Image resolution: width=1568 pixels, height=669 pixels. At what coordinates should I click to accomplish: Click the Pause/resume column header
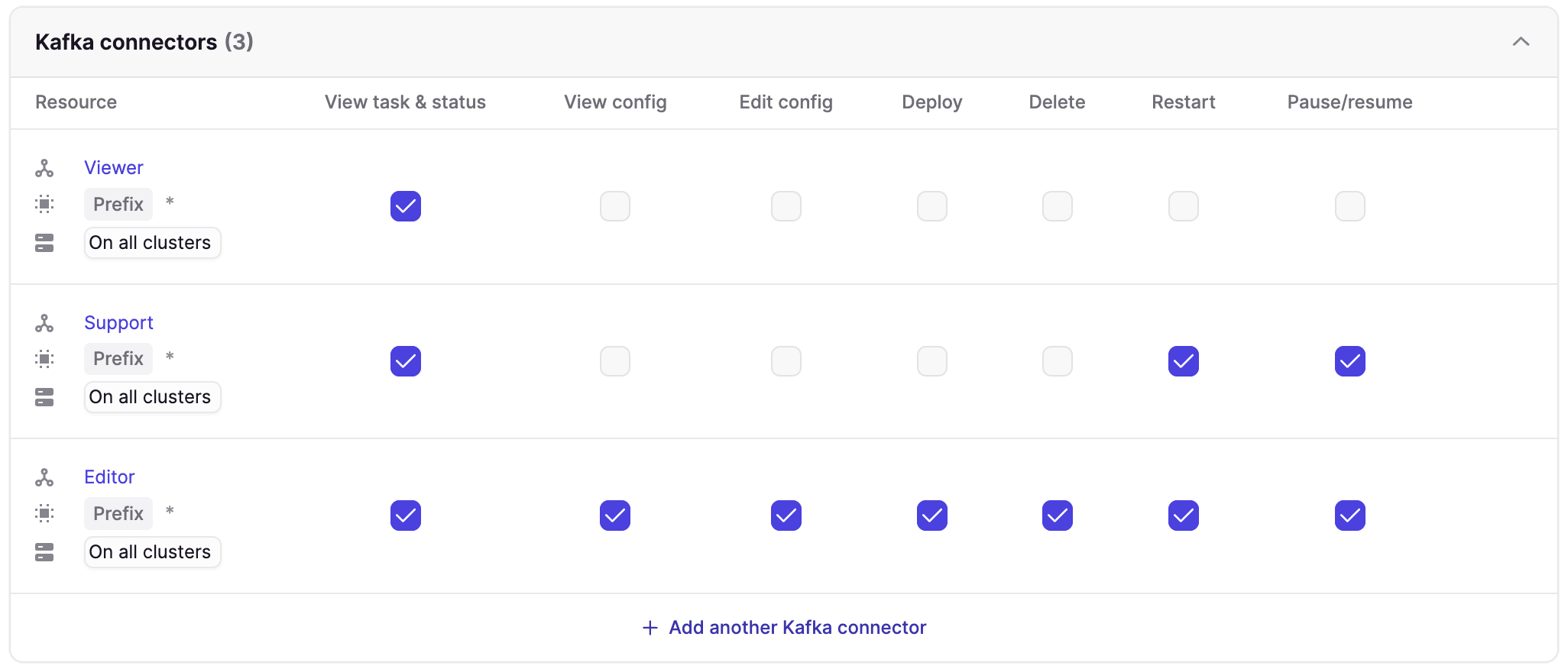(1349, 102)
